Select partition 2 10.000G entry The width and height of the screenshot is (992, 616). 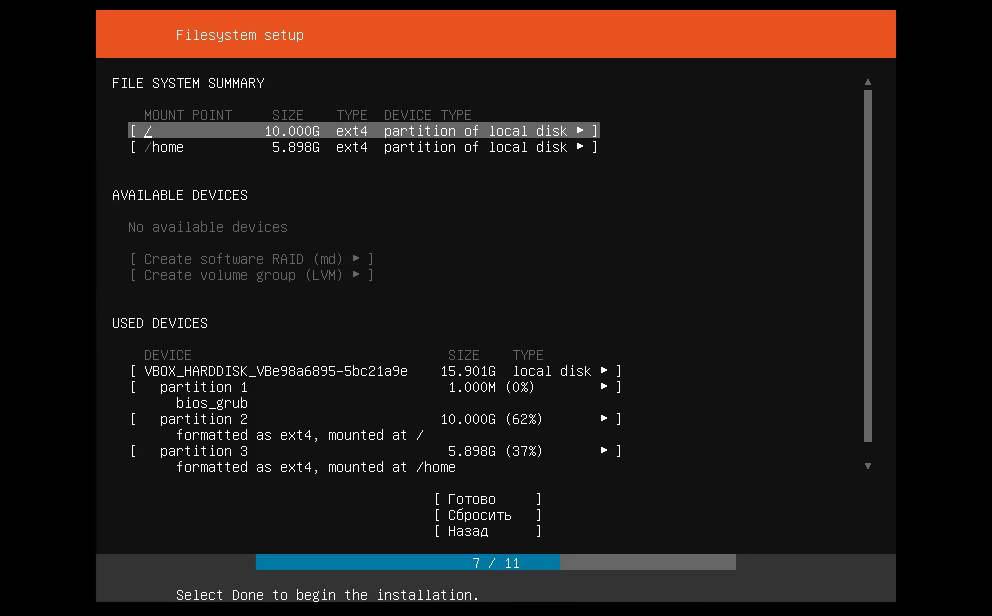coord(375,419)
